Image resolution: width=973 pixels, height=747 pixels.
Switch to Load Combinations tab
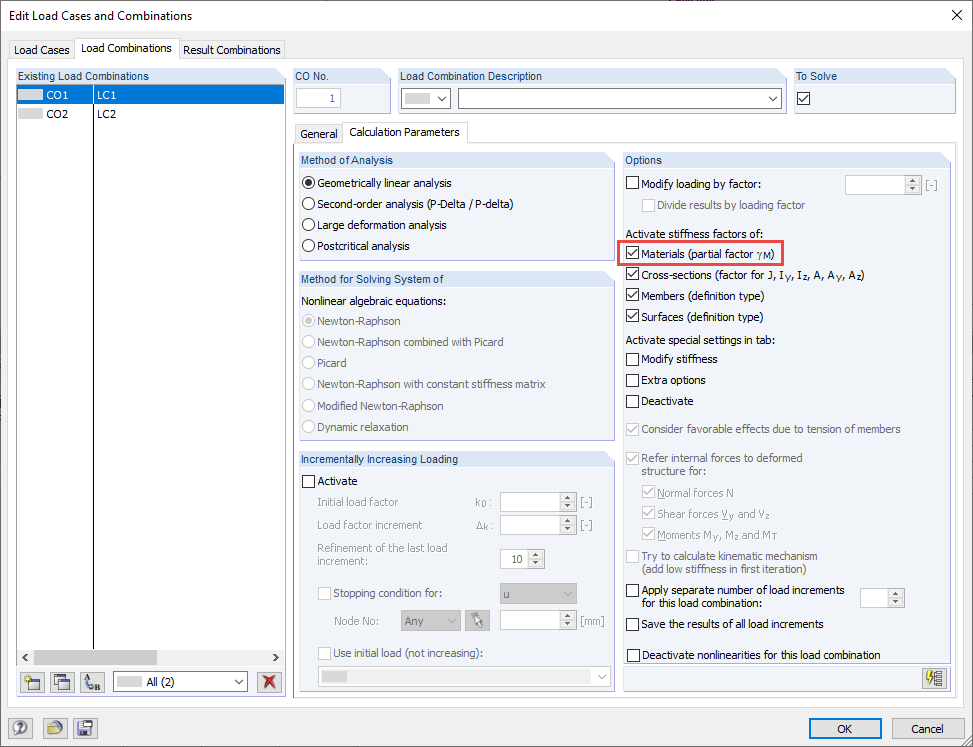(127, 48)
